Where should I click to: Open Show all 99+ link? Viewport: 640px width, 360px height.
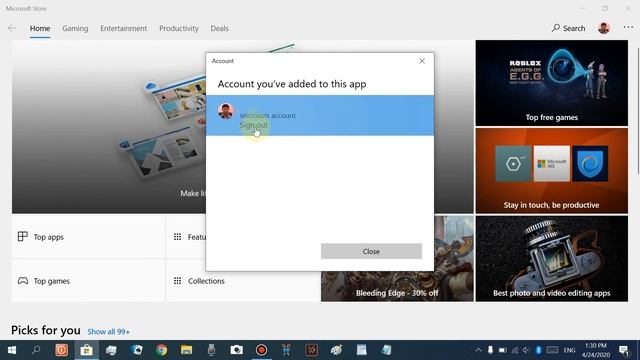pyautogui.click(x=109, y=332)
